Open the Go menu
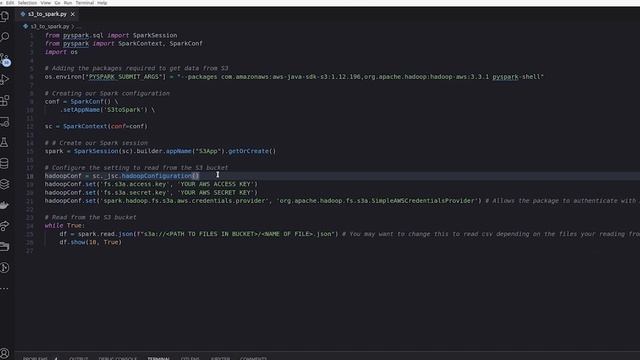 coord(58,2)
